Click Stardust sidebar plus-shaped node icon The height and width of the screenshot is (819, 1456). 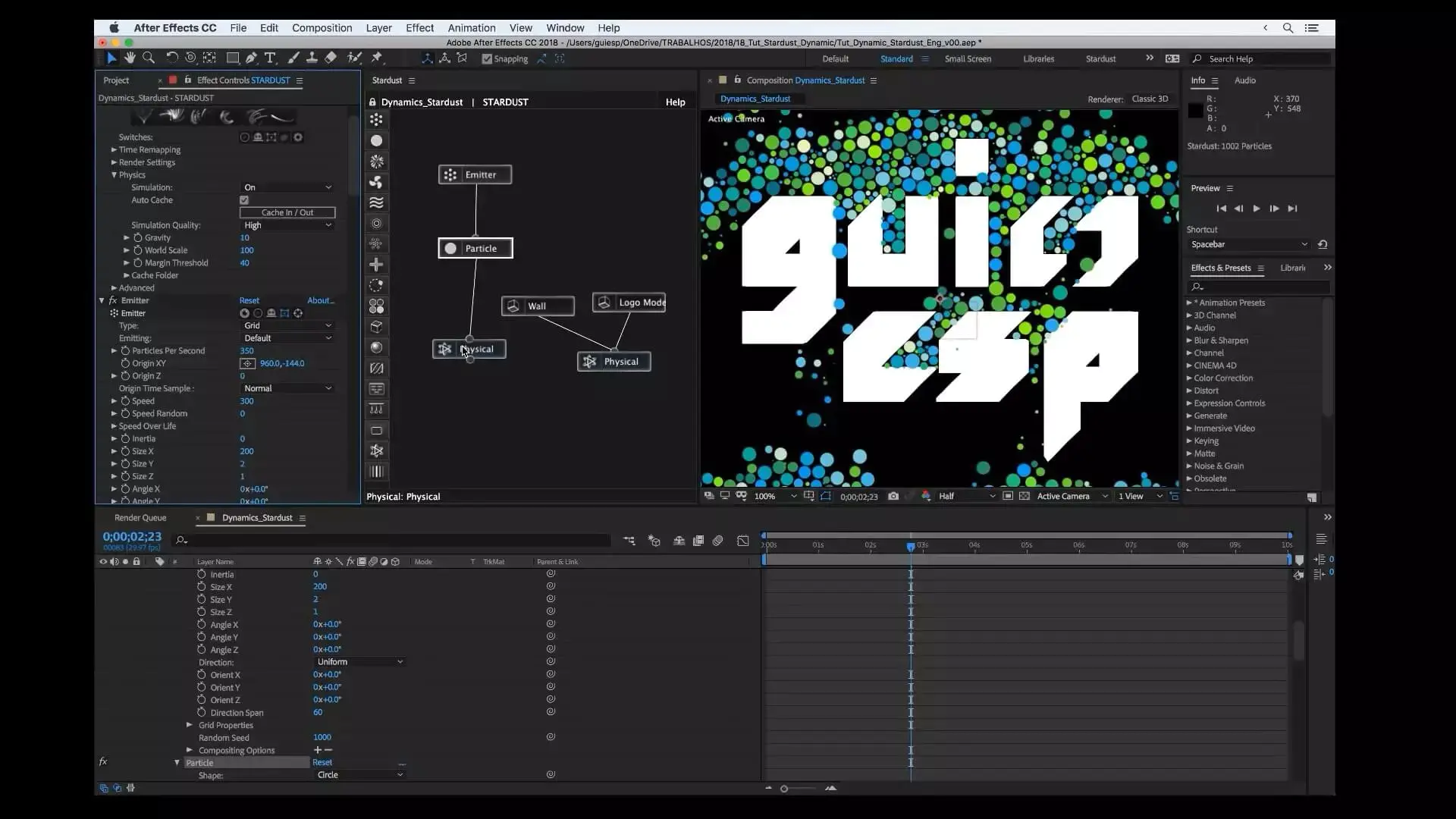click(x=376, y=265)
